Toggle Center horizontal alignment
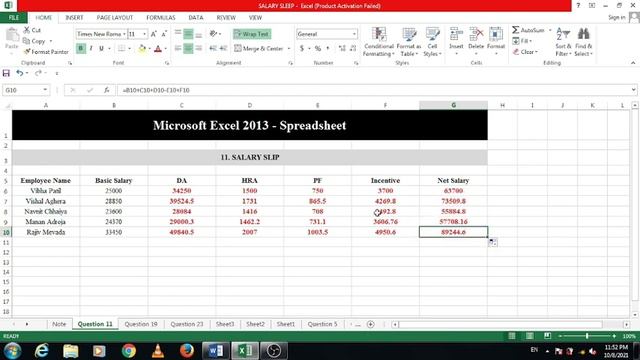The width and height of the screenshot is (640, 360). 188,49
